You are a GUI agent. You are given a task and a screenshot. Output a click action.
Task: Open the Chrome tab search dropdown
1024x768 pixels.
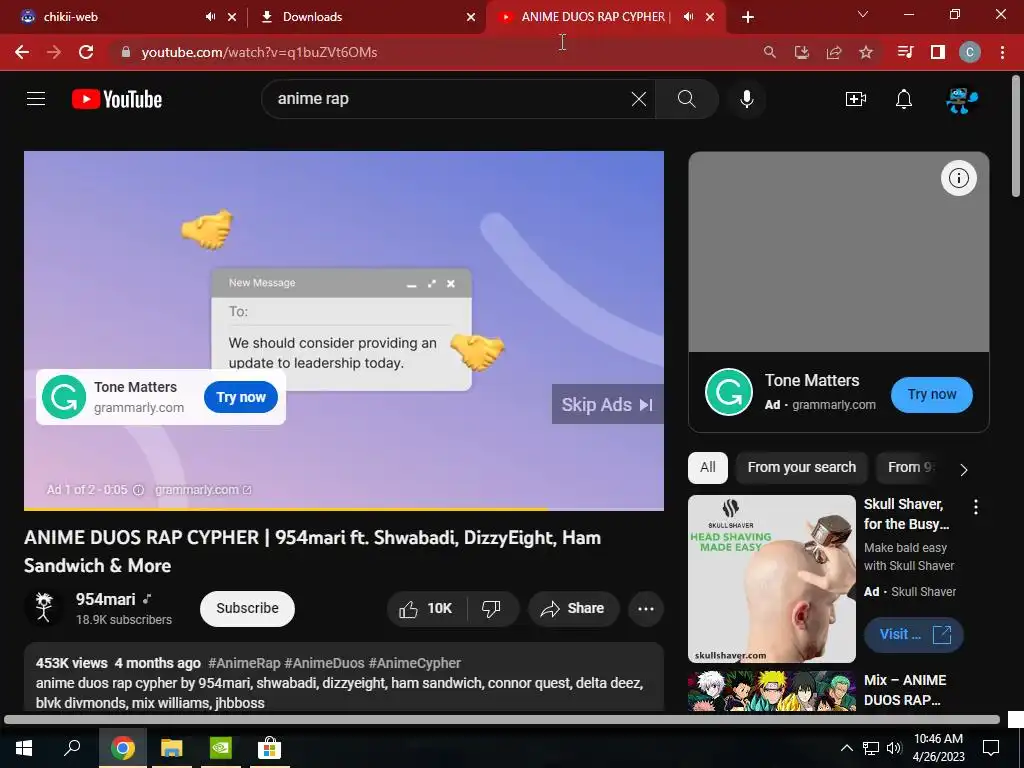point(863,14)
